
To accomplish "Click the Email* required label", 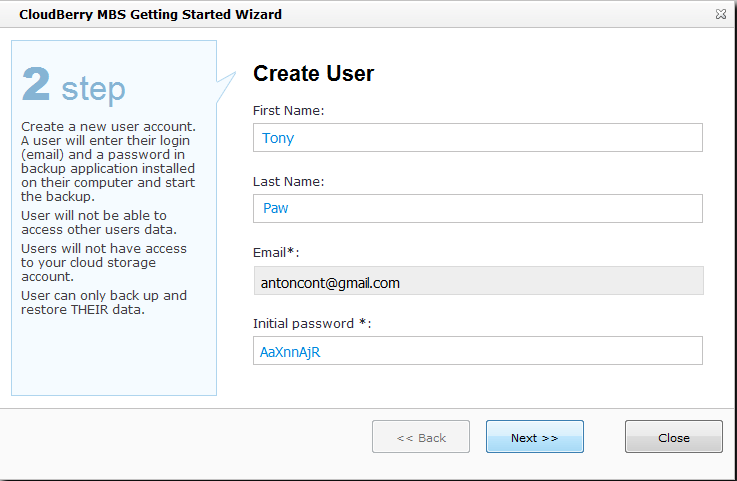I will (276, 252).
